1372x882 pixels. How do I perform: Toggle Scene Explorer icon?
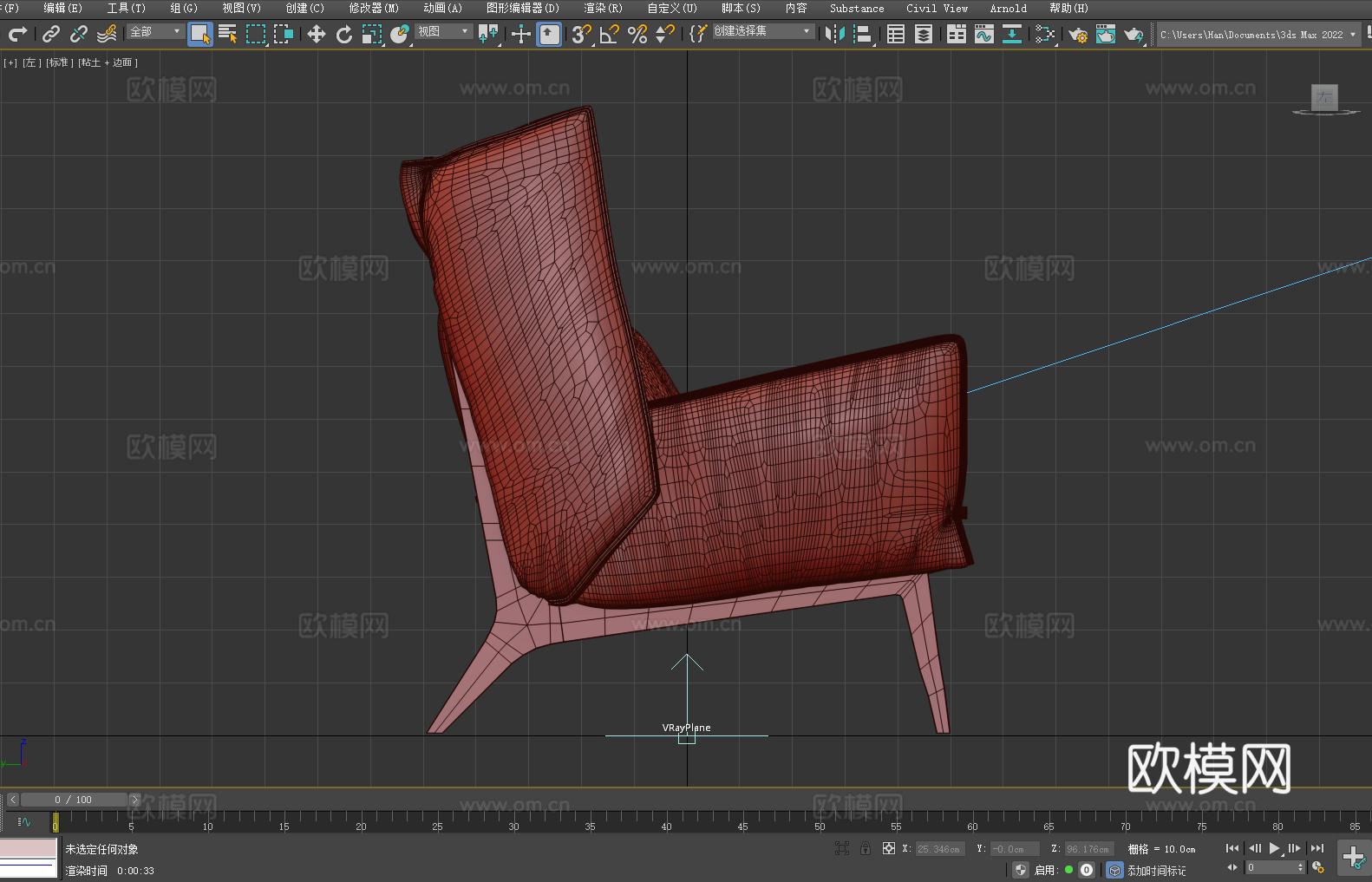896,34
